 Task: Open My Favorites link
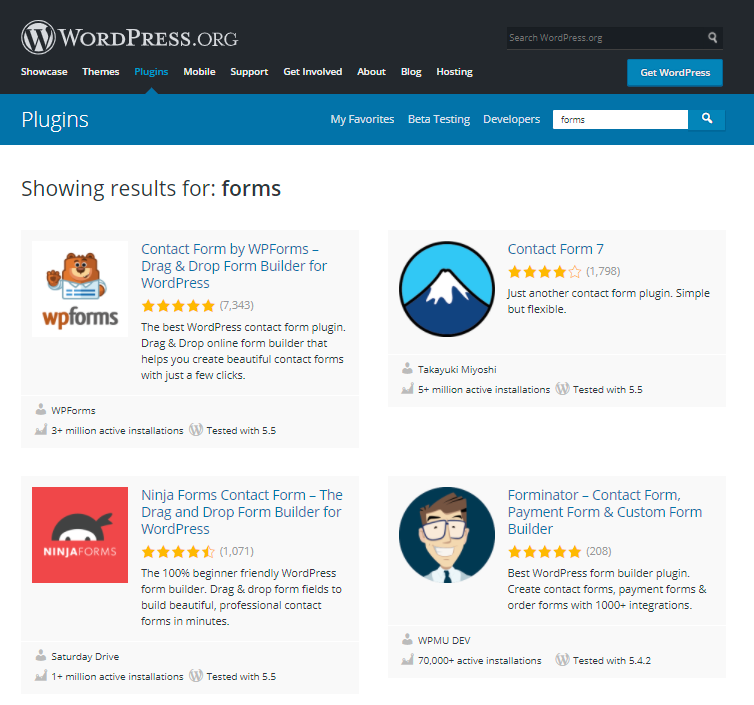pyautogui.click(x=362, y=119)
